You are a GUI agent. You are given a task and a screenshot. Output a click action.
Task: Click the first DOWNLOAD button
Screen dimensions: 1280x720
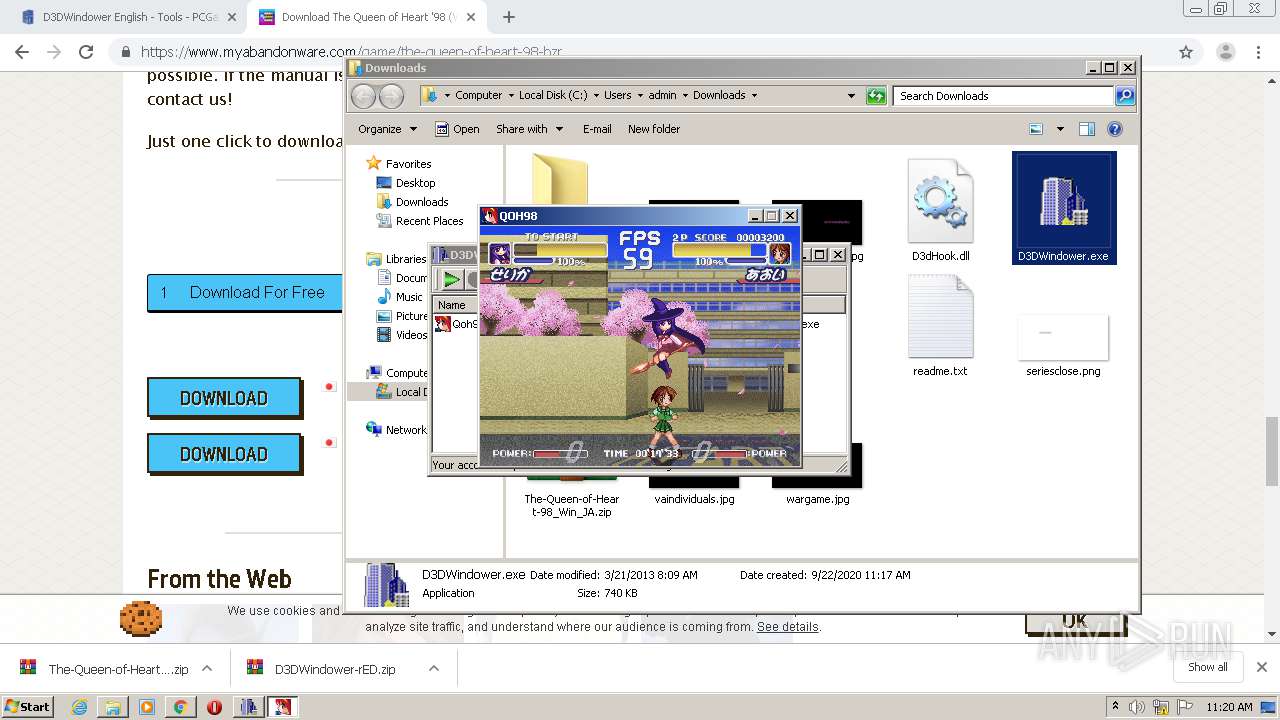click(224, 398)
